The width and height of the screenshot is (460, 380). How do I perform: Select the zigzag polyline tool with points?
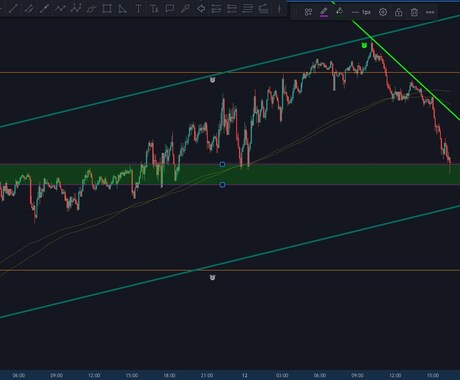76,9
